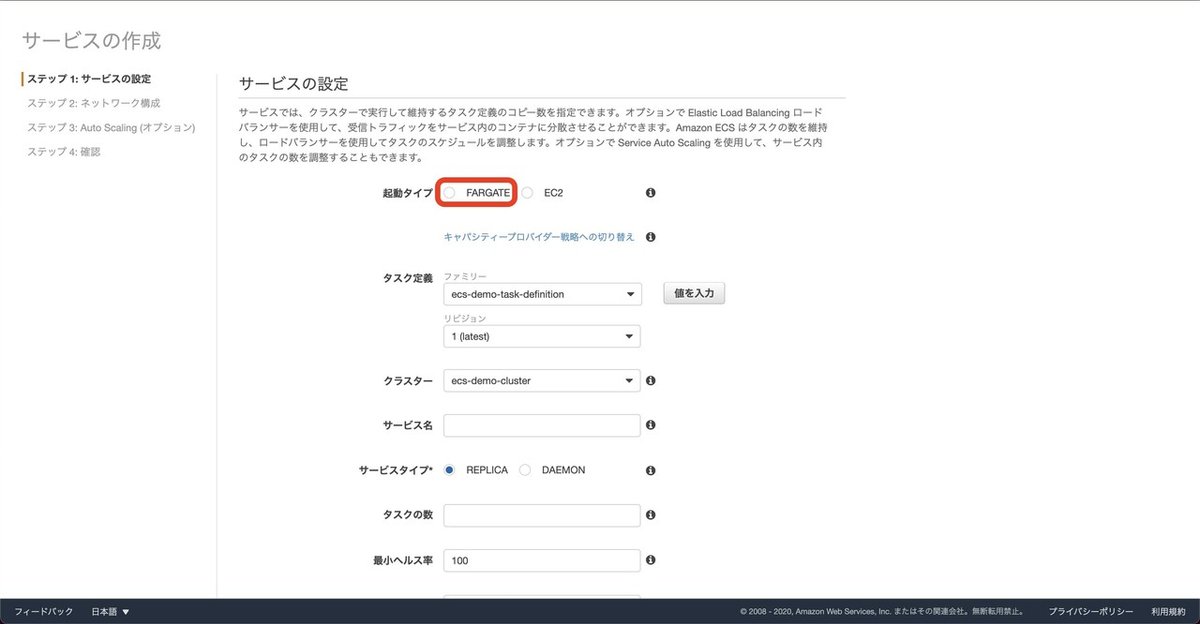Click the サービスの作成 page heading
Image resolution: width=1200 pixels, height=624 pixels.
(x=91, y=41)
